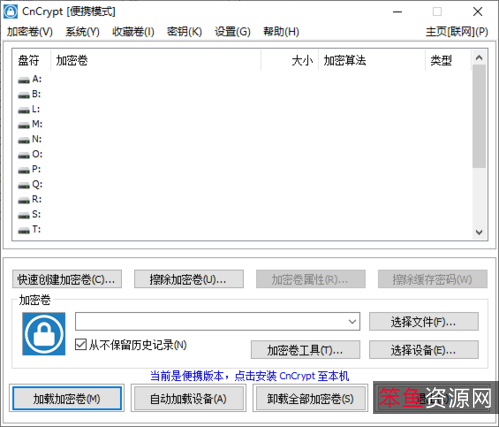
Task: Click the 类型 column header
Action: tap(448, 61)
